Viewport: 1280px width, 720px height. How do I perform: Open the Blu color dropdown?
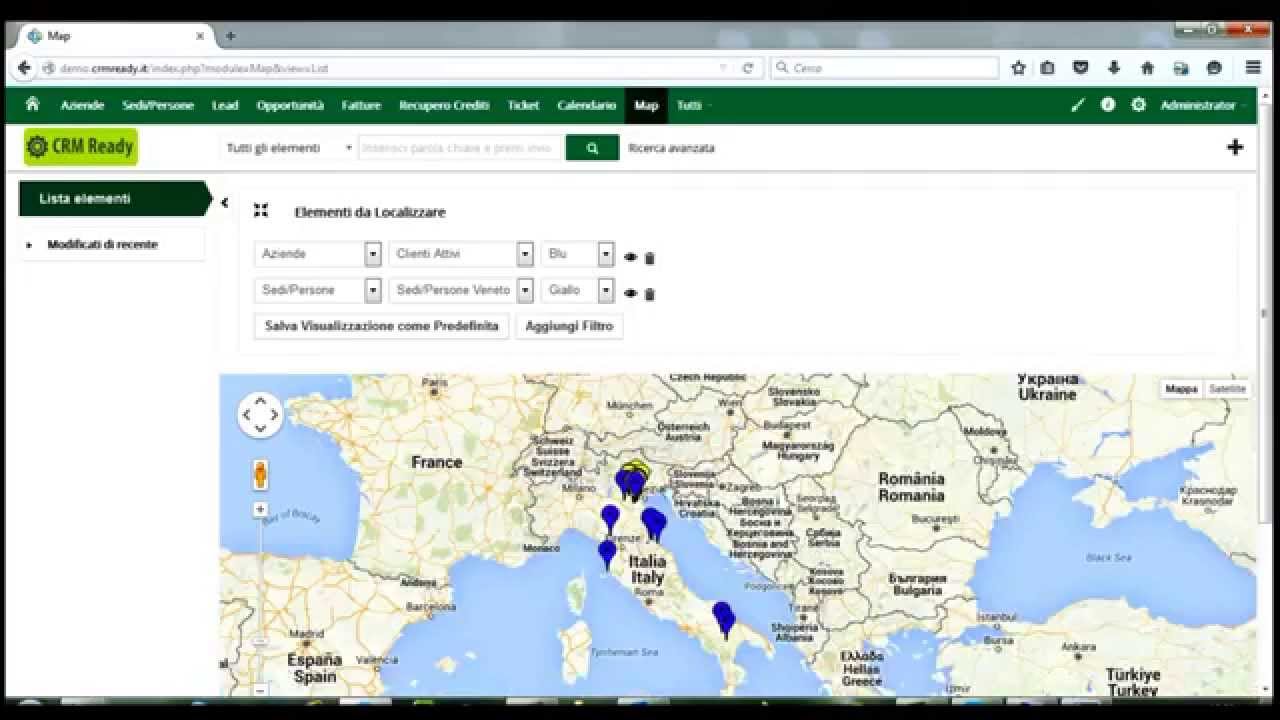pyautogui.click(x=577, y=254)
